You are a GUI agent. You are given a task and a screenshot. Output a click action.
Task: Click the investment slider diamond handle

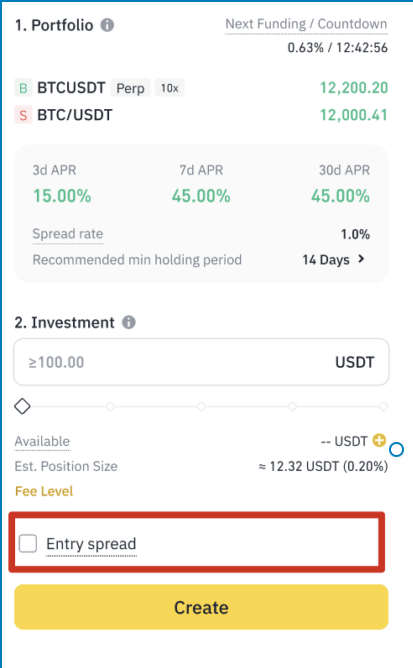[22, 406]
